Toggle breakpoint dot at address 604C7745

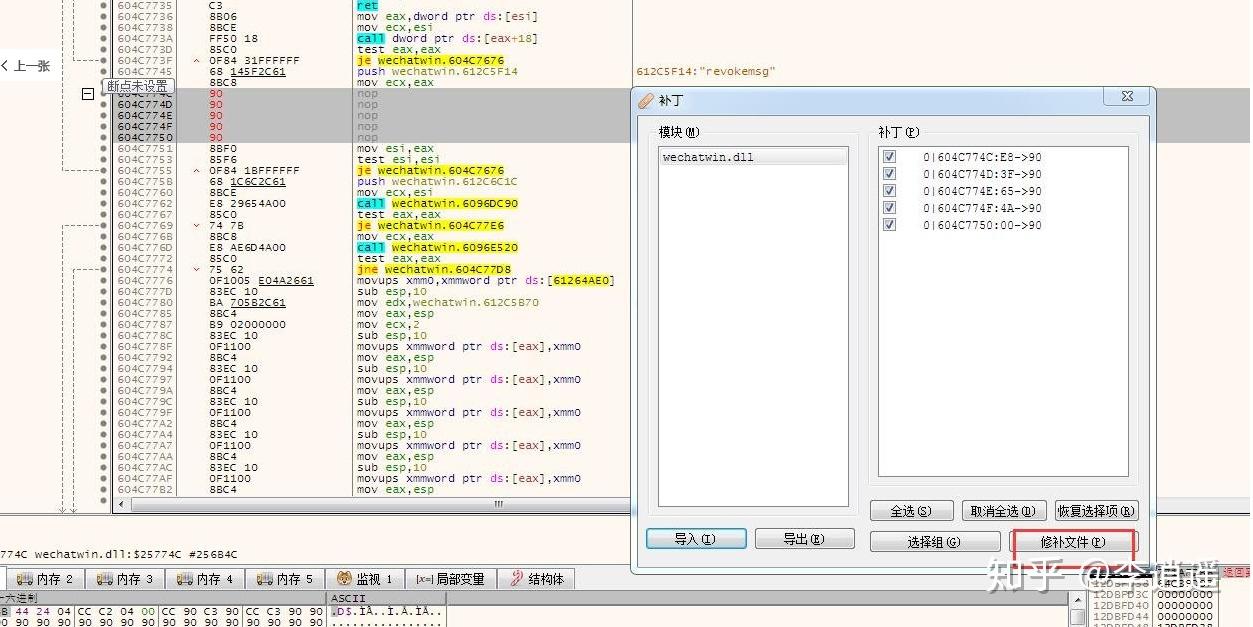pos(104,72)
